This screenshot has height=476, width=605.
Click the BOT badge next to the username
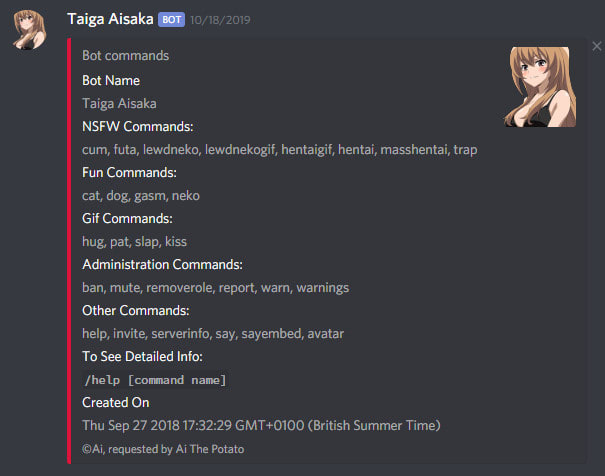[x=171, y=19]
